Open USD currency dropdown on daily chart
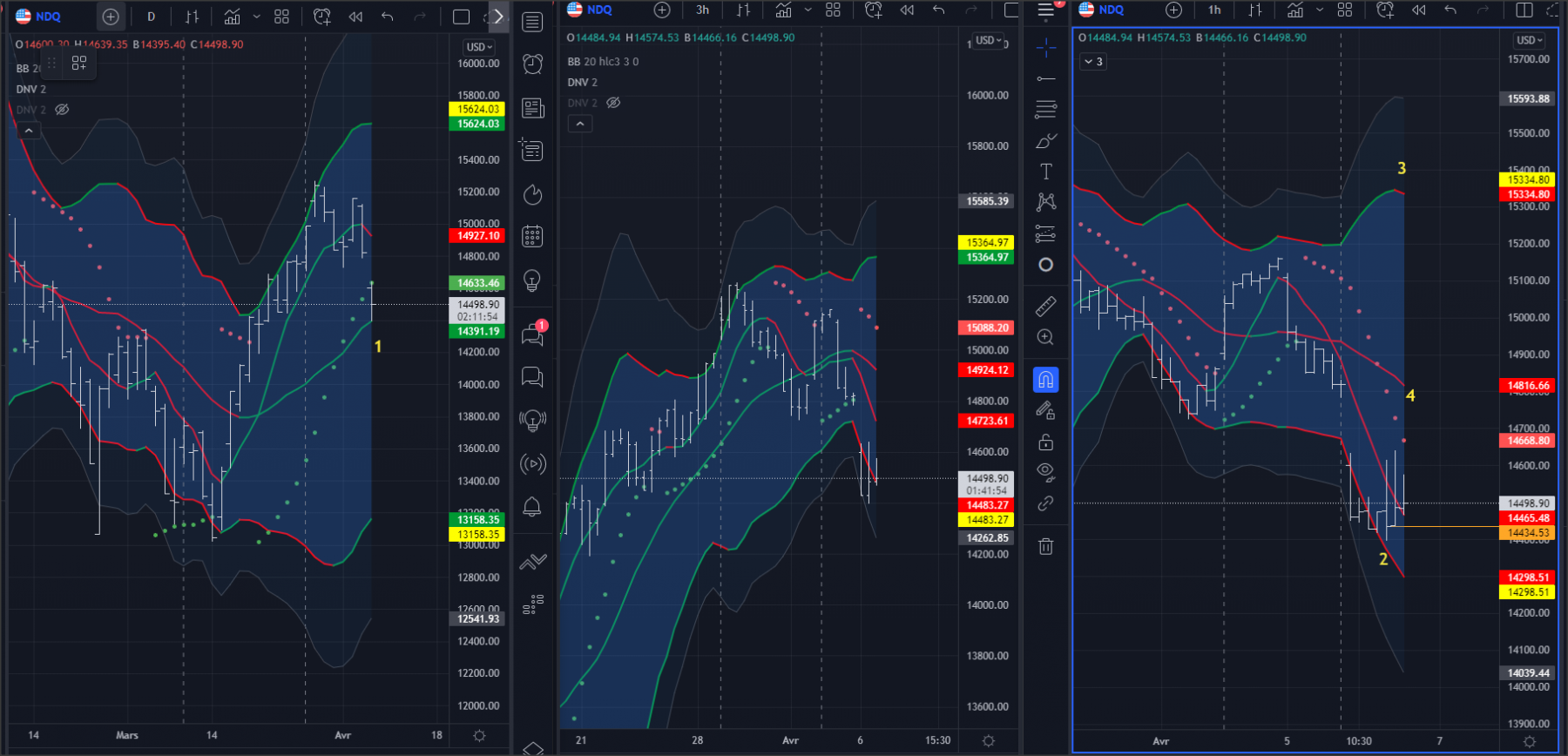The width and height of the screenshot is (1568, 756). [479, 47]
